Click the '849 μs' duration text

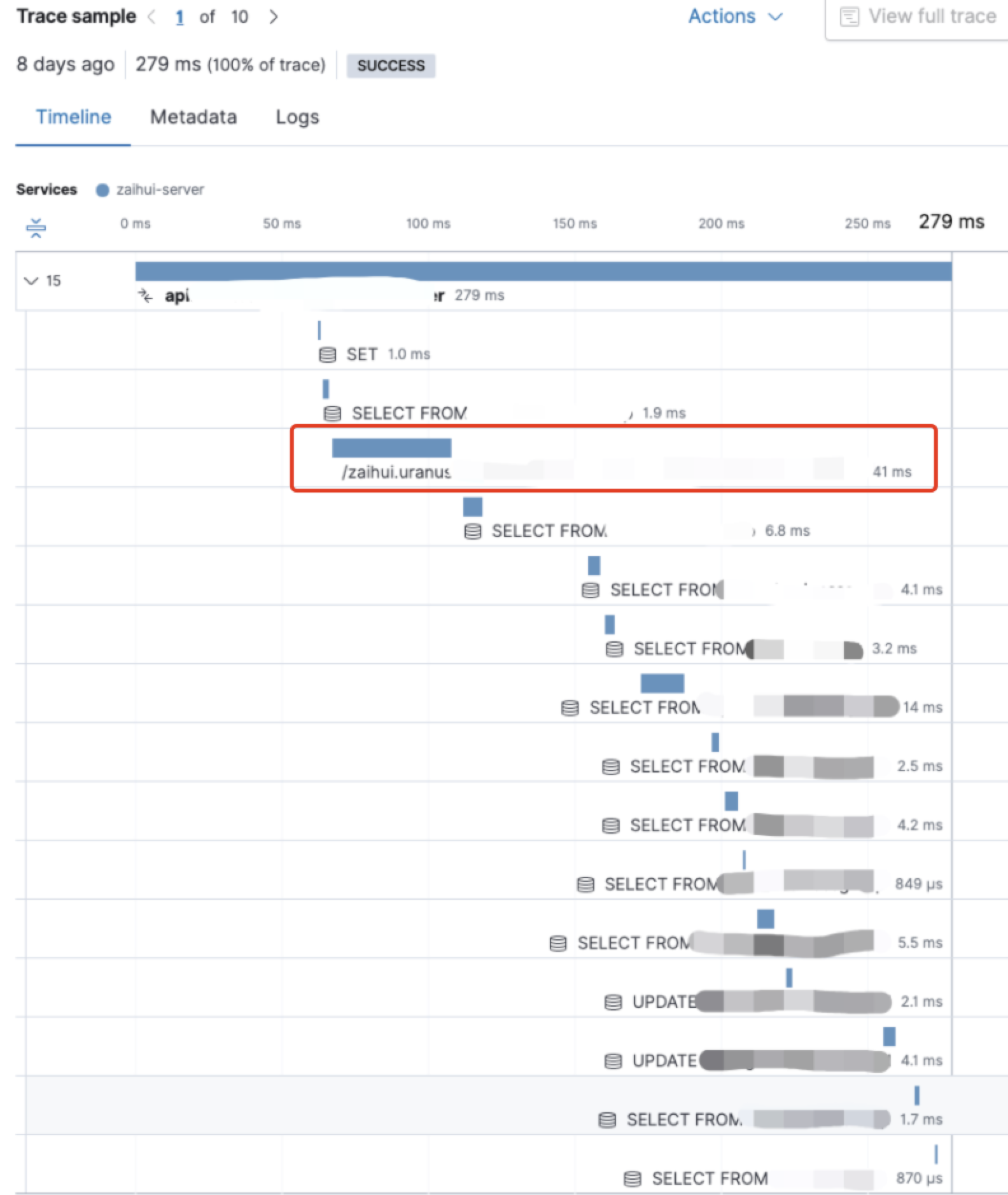[919, 884]
